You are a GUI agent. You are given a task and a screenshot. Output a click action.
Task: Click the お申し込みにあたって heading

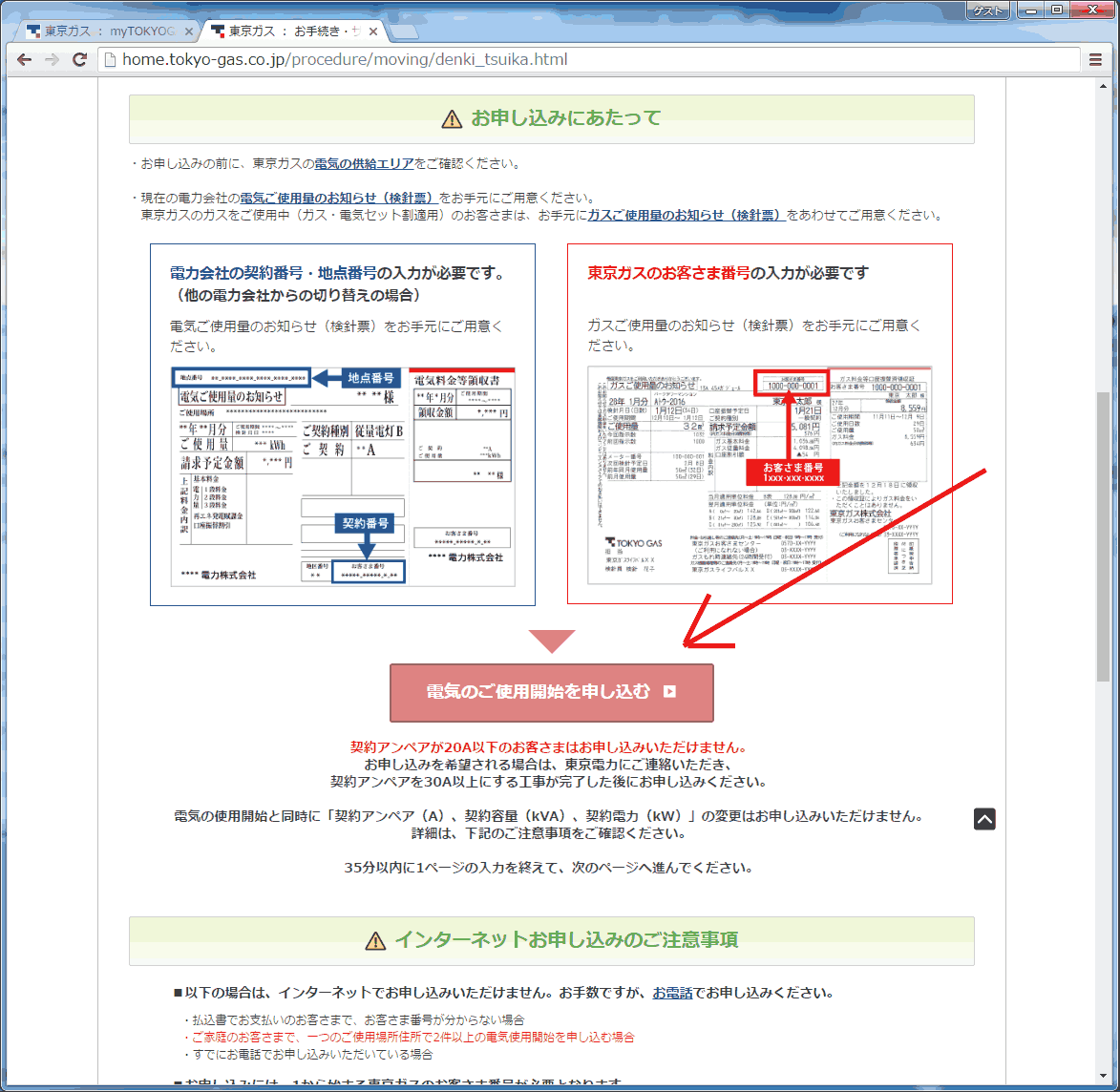[565, 117]
